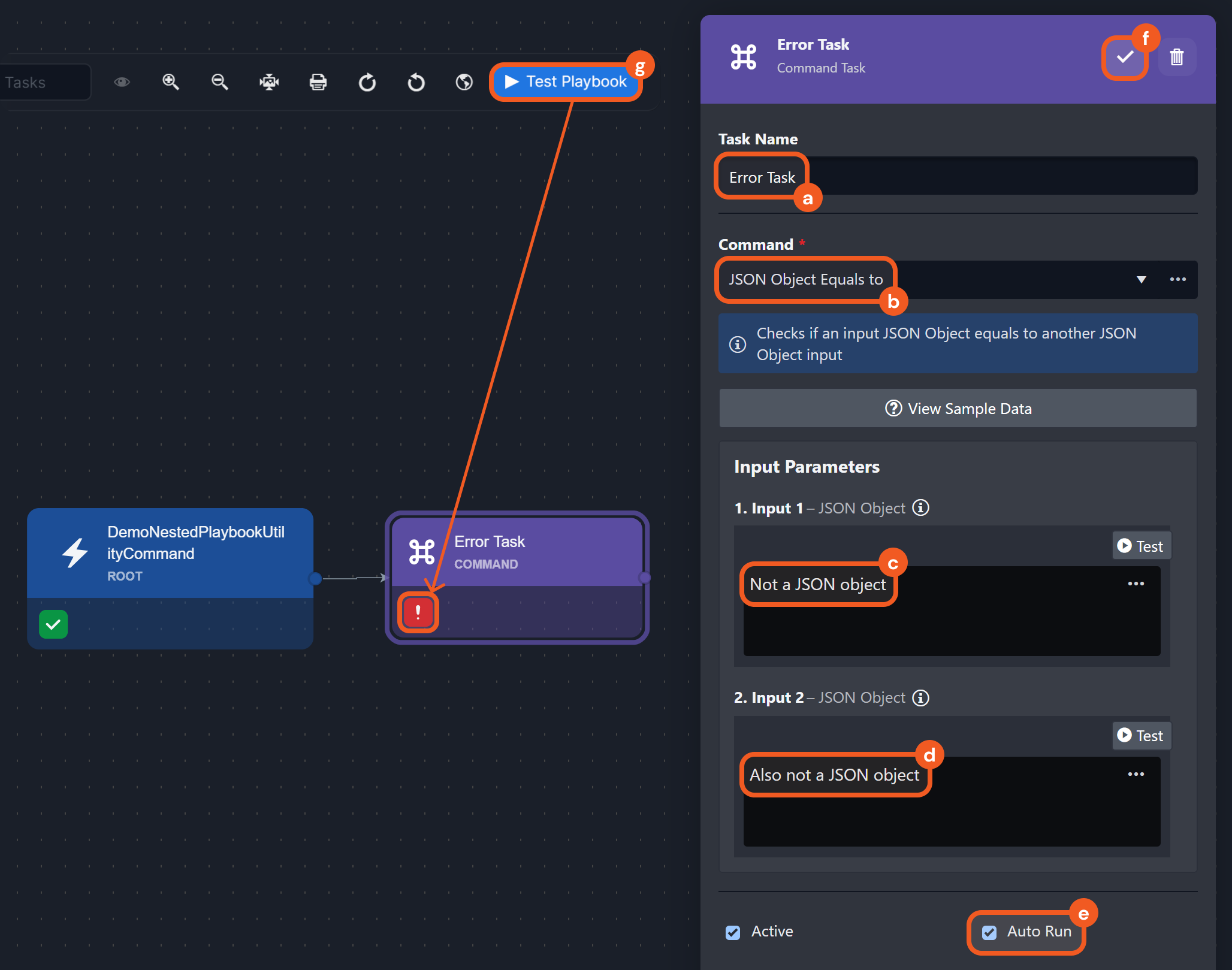Click the printer icon in toolbar
Image resolution: width=1232 pixels, height=970 pixels.
click(318, 82)
